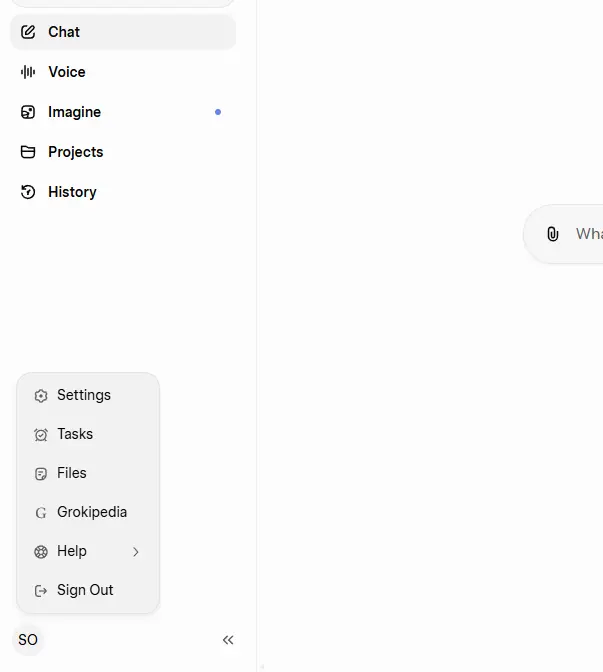Viewport: 603px width, 672px height.
Task: Click the Projects folder icon
Action: [28, 152]
